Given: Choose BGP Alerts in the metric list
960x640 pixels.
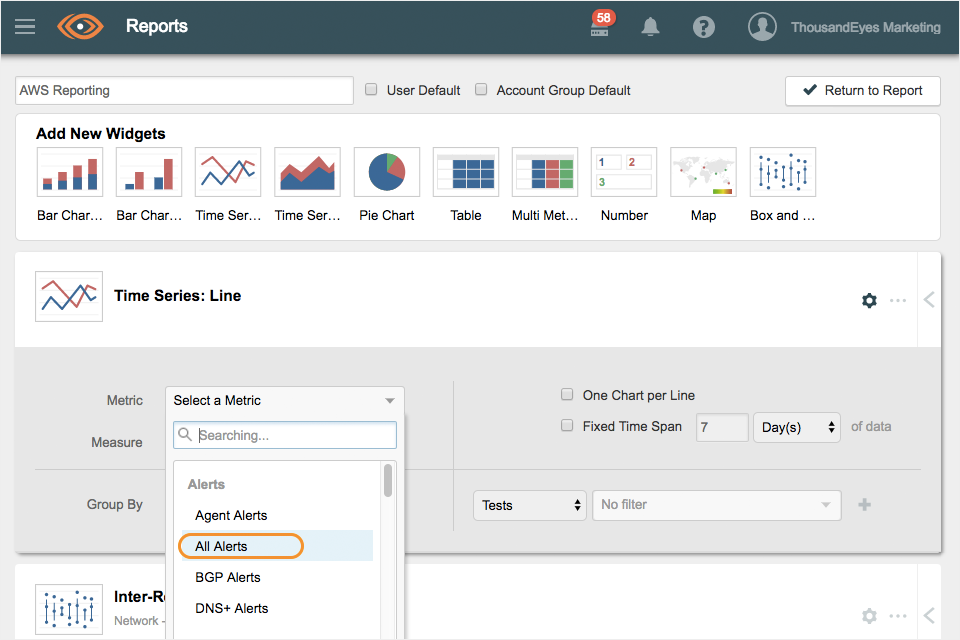Looking at the screenshot, I should tap(228, 577).
